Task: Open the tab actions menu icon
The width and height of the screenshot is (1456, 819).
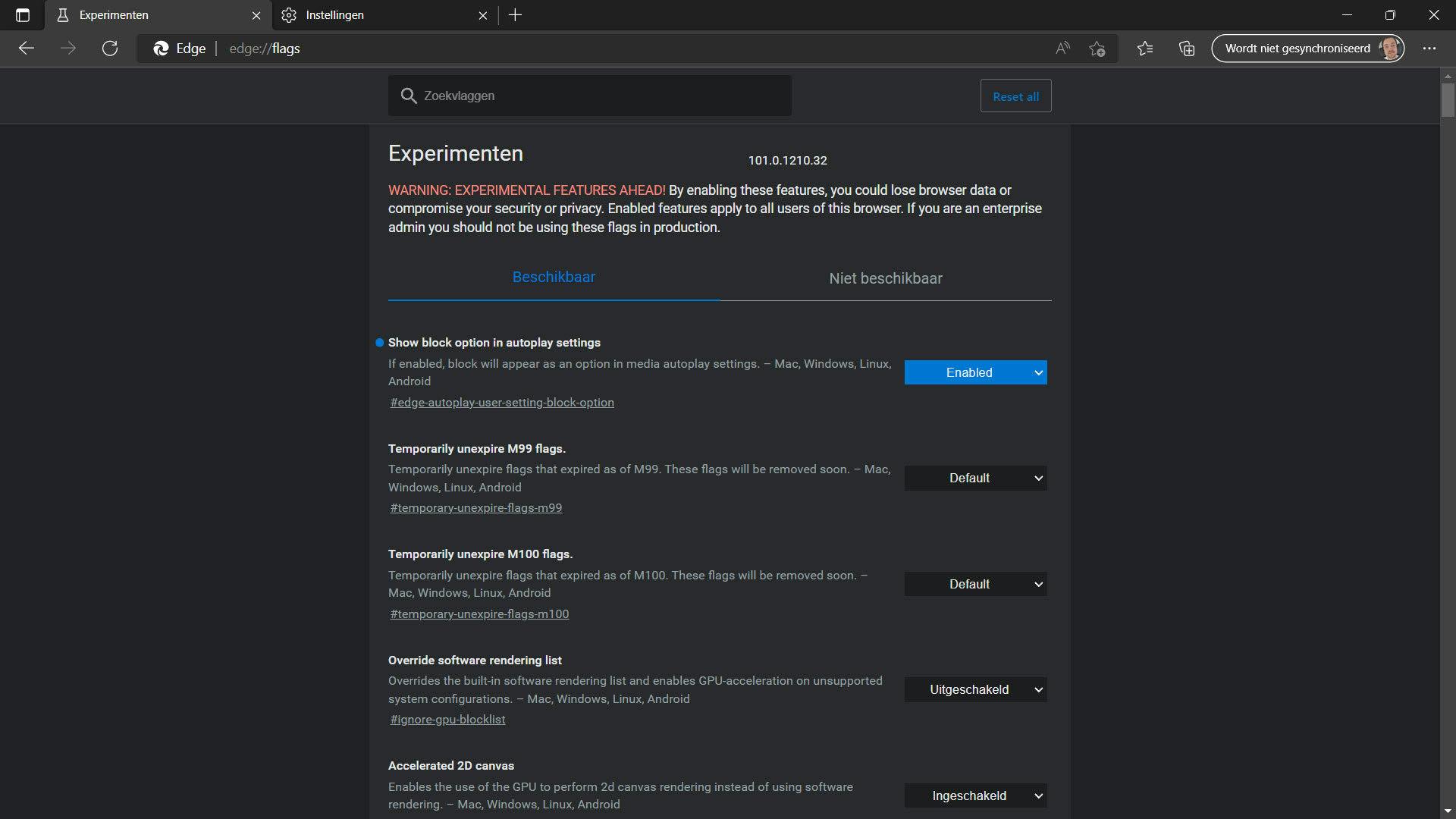Action: (22, 15)
